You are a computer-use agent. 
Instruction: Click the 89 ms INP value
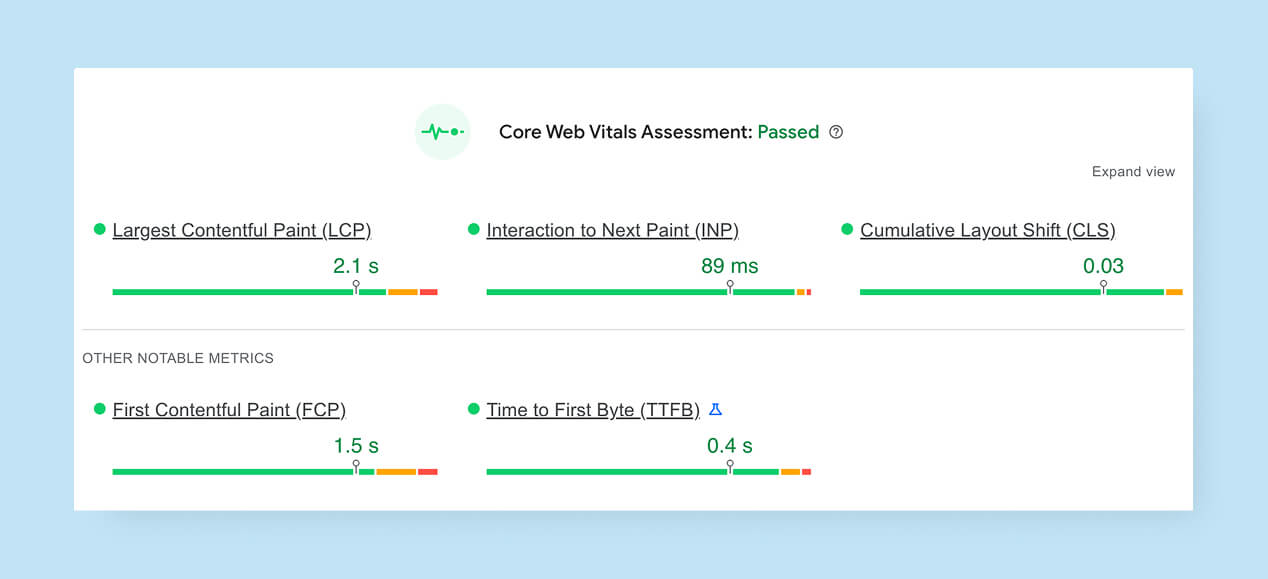click(730, 266)
